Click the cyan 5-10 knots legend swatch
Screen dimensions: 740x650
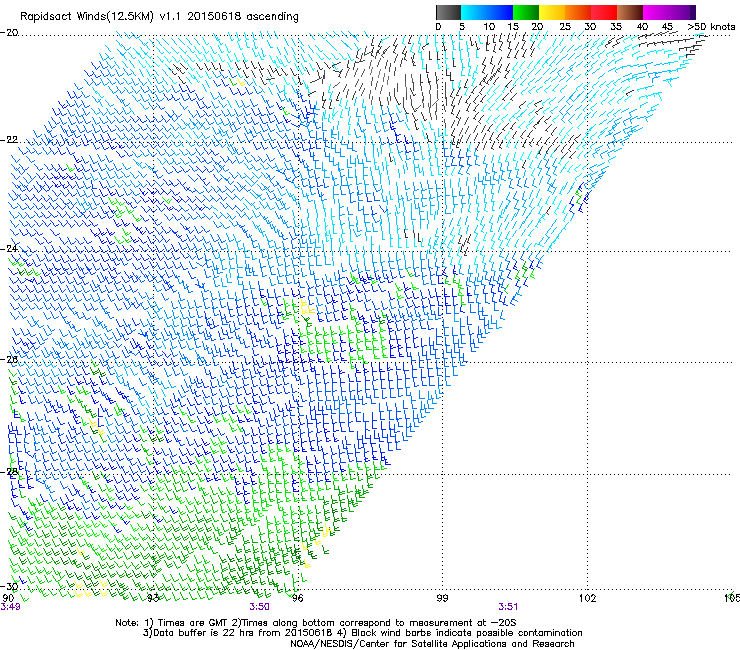474,12
